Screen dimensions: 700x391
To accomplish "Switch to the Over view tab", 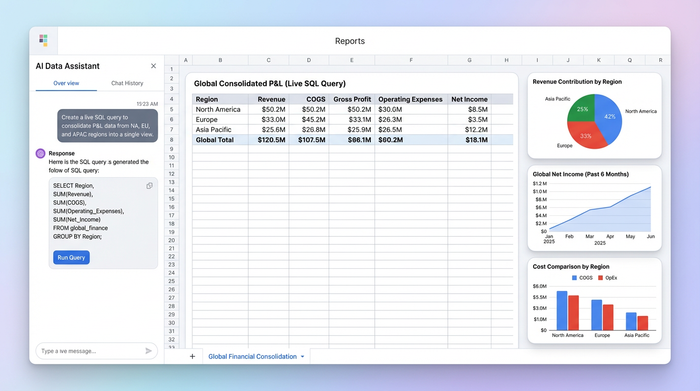I will coord(66,83).
